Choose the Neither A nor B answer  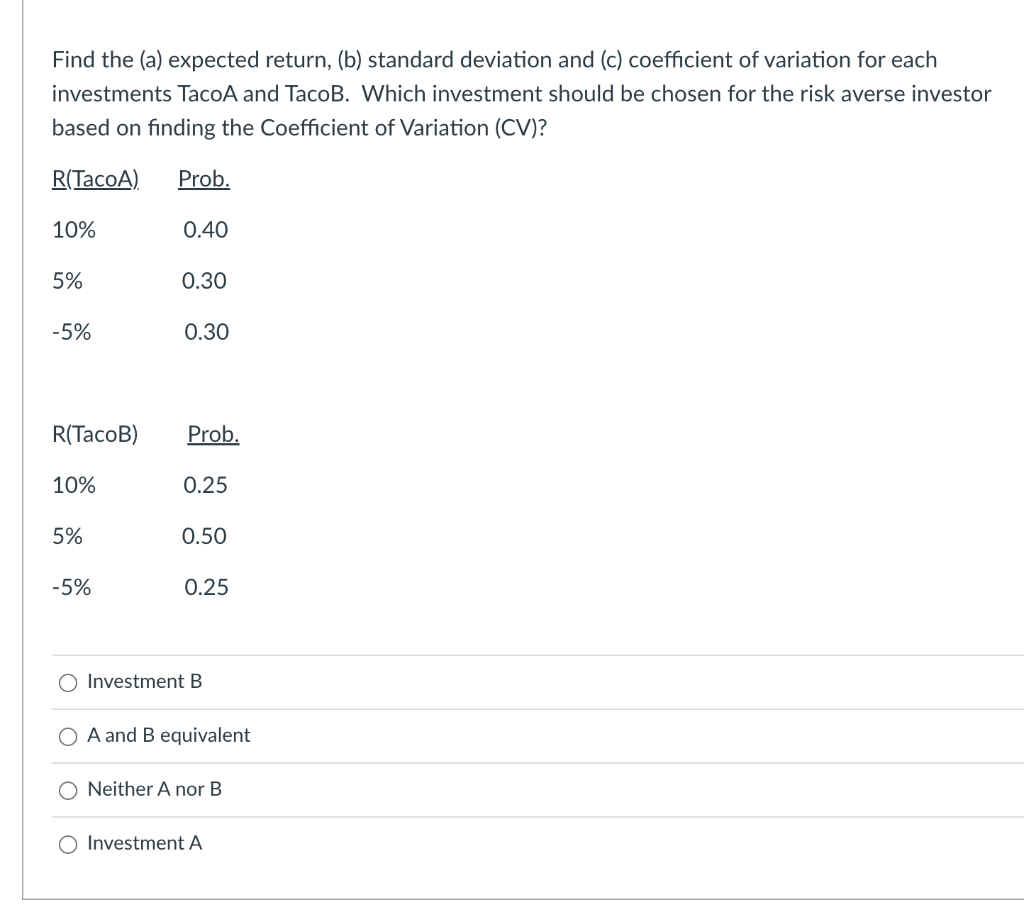(x=68, y=790)
